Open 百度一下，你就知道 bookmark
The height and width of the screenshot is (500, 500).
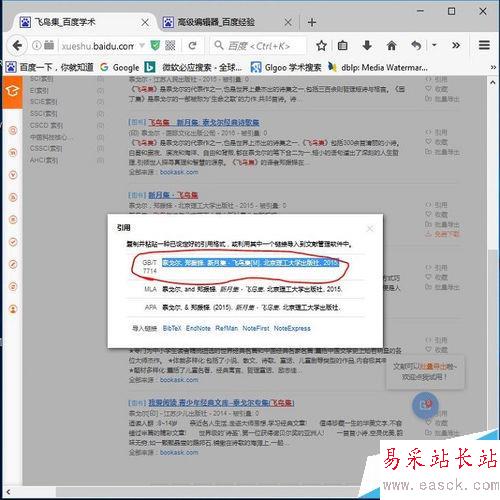[x=50, y=67]
